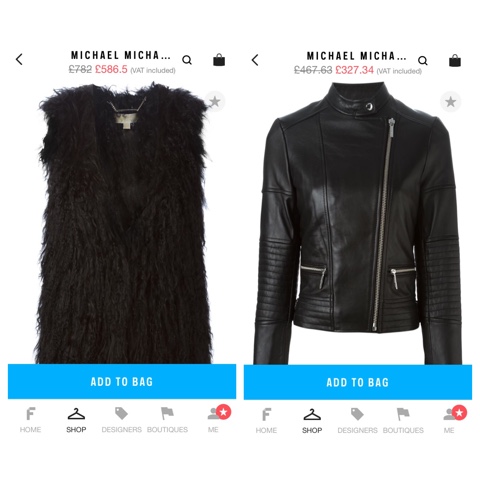
Task: Favorite the black fur vest with star
Action: tap(215, 101)
